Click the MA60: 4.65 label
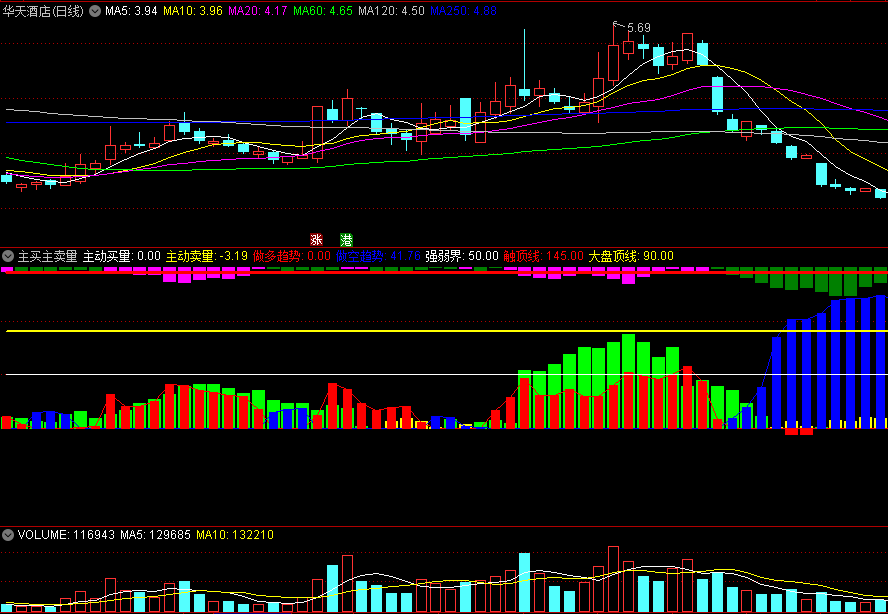 click(x=323, y=11)
